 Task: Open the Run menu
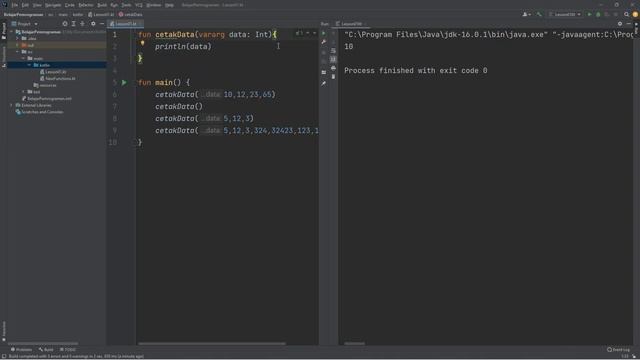114,5
